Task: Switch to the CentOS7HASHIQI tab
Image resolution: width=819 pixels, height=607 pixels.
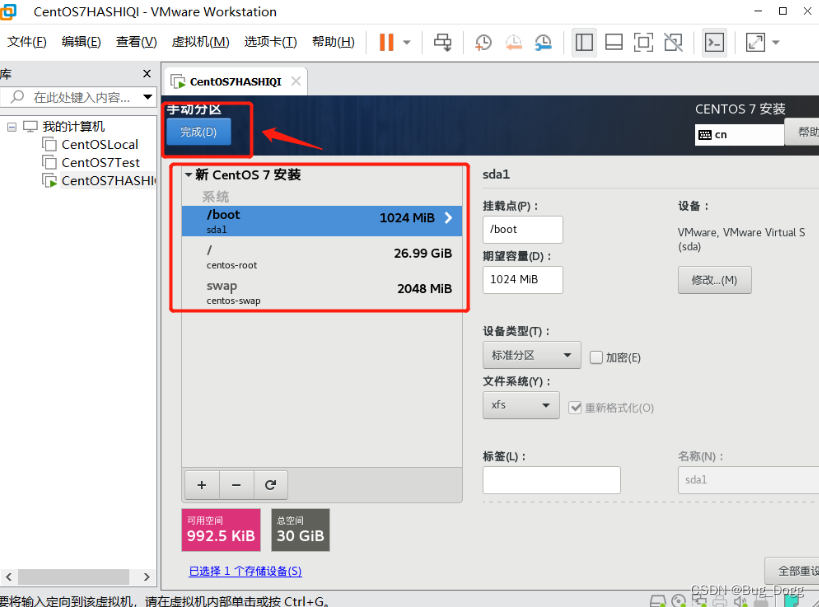Action: (235, 81)
